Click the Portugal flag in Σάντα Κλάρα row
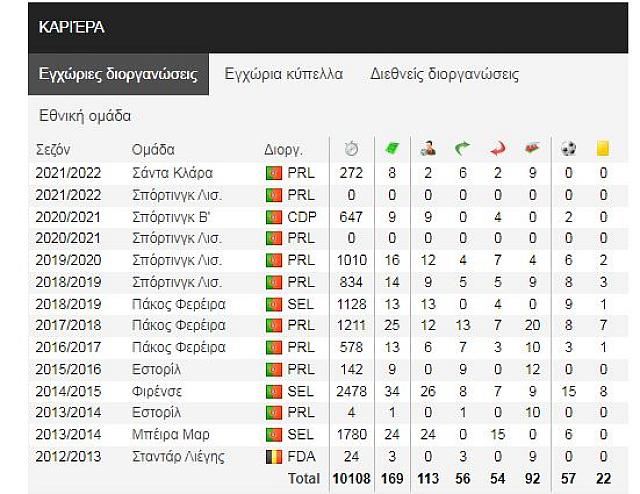Viewport: 640px width, 494px height. 273,172
